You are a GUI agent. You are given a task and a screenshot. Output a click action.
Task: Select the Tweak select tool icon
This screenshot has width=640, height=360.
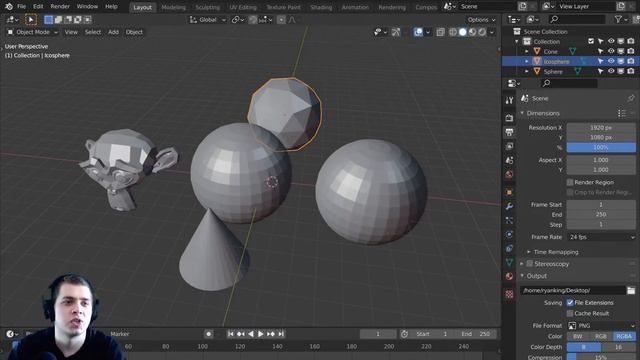31,20
